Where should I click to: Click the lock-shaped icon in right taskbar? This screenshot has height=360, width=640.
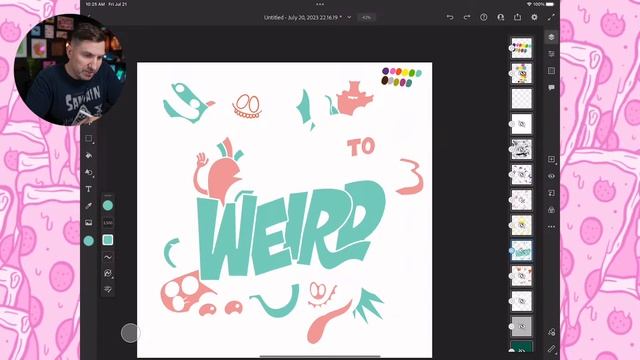(551, 210)
